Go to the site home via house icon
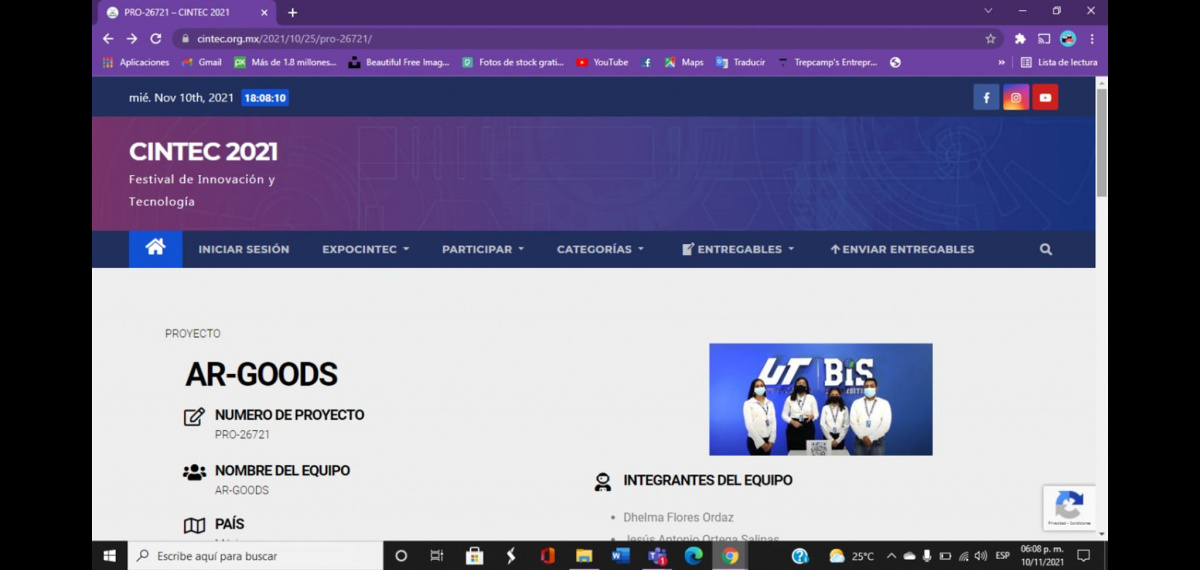 coord(155,248)
